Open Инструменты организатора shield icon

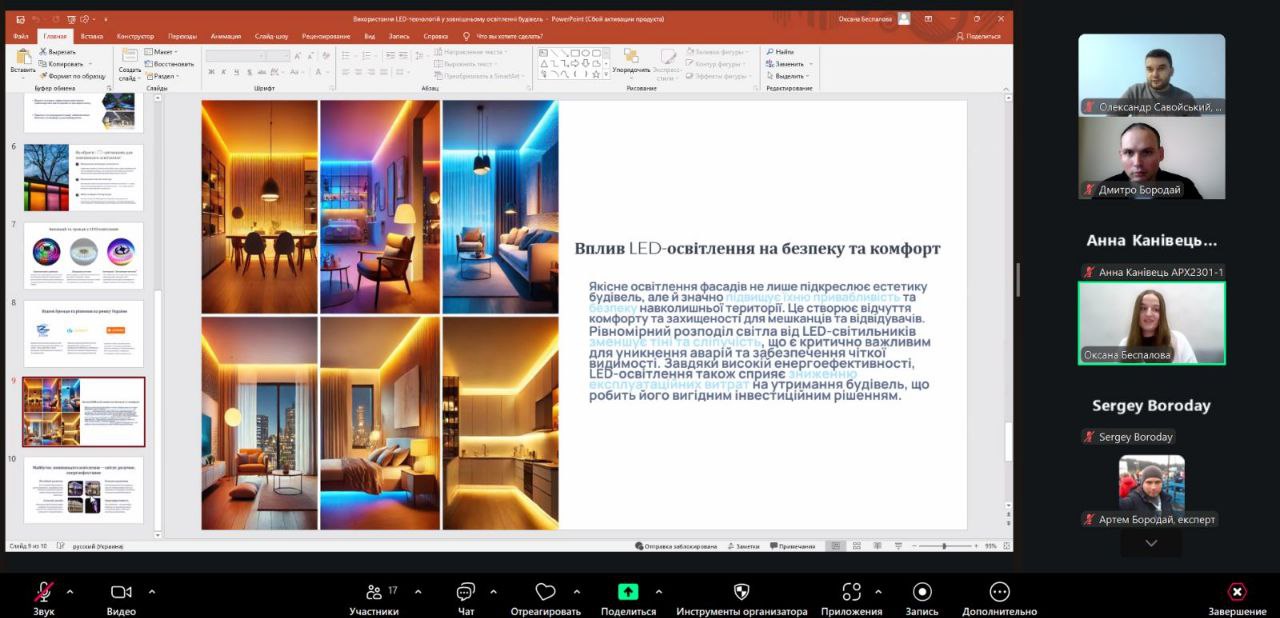(x=741, y=592)
